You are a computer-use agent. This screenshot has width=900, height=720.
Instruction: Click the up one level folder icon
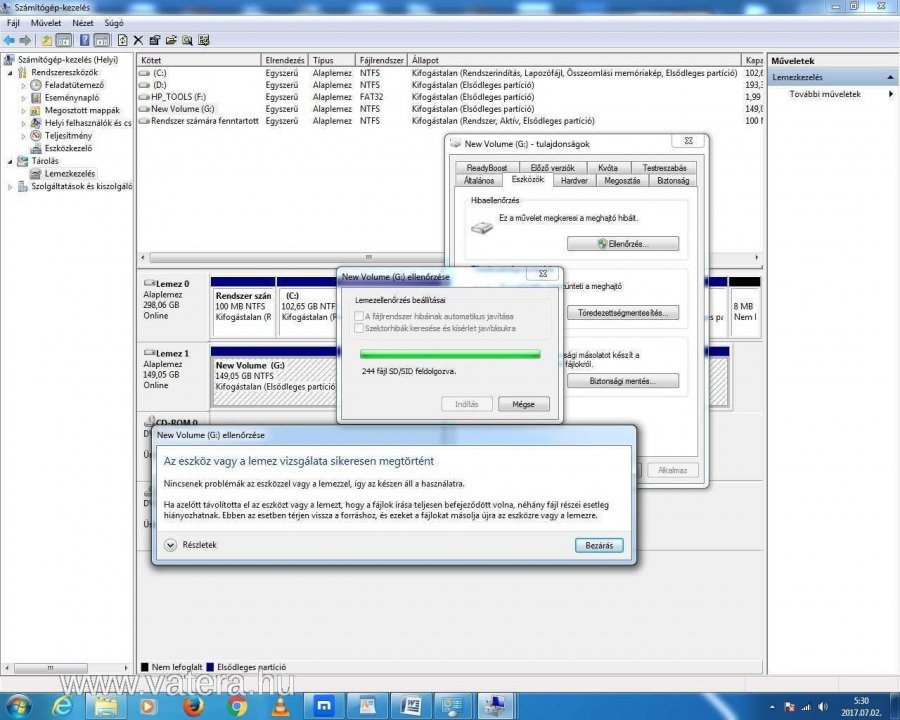click(x=46, y=40)
